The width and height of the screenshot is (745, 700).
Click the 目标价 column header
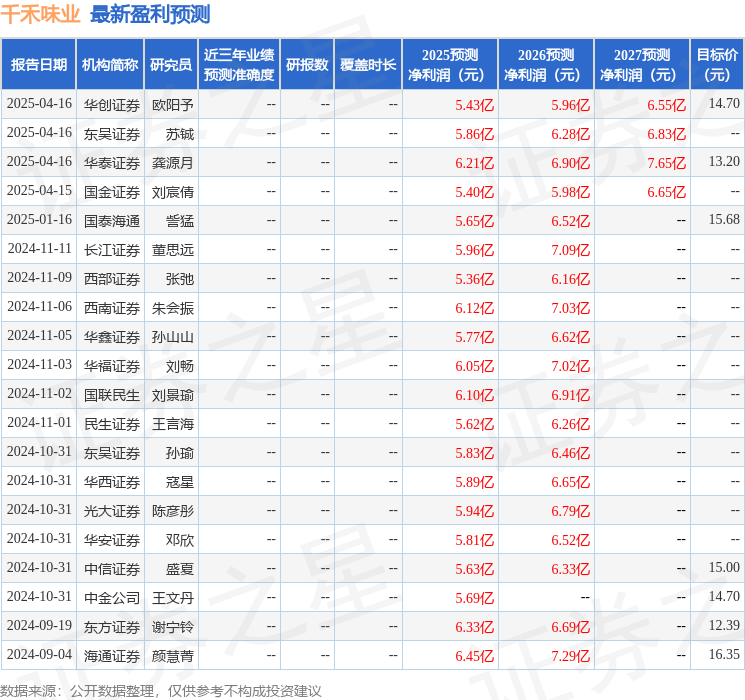717,65
